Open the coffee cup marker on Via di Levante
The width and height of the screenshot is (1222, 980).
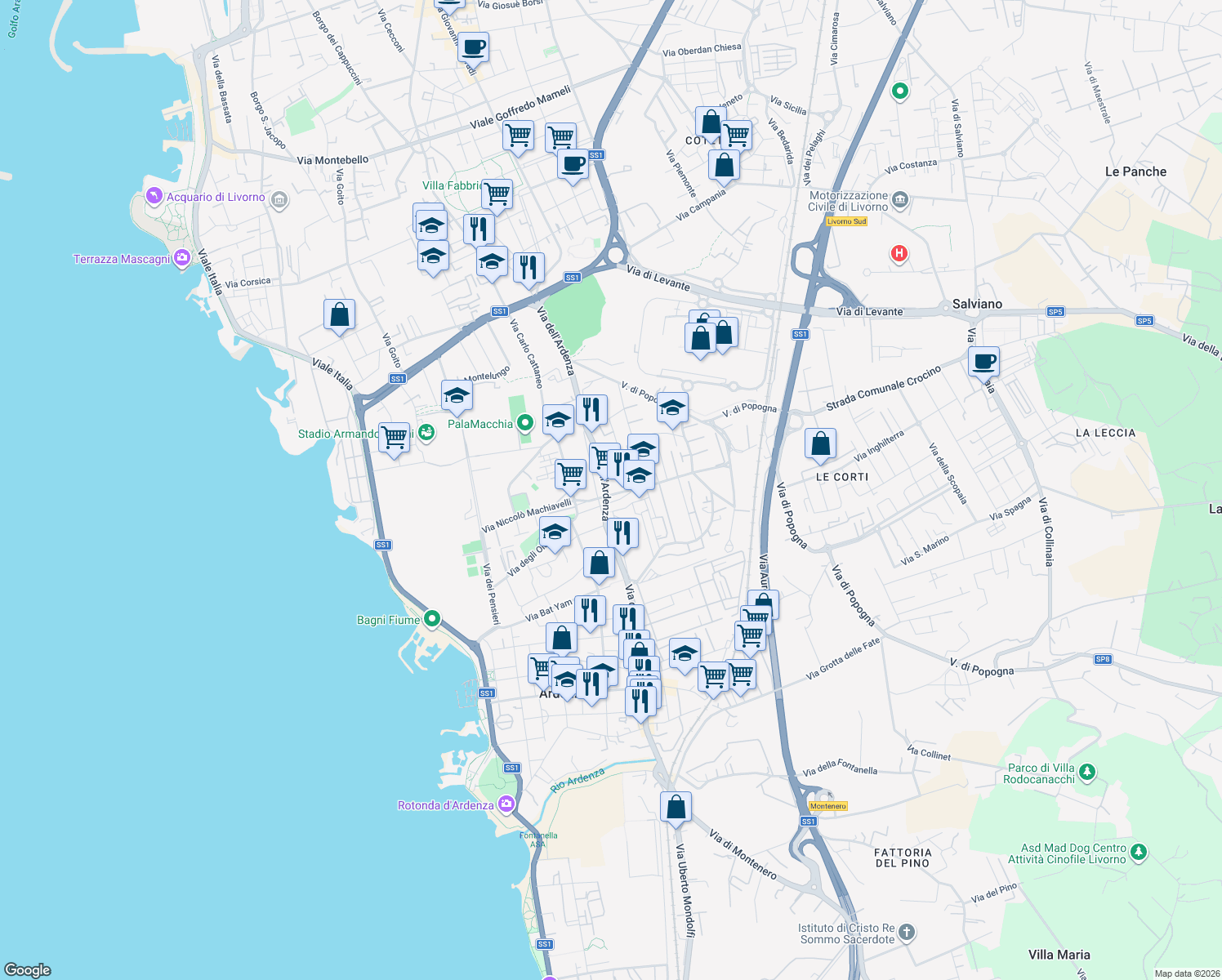(x=983, y=362)
